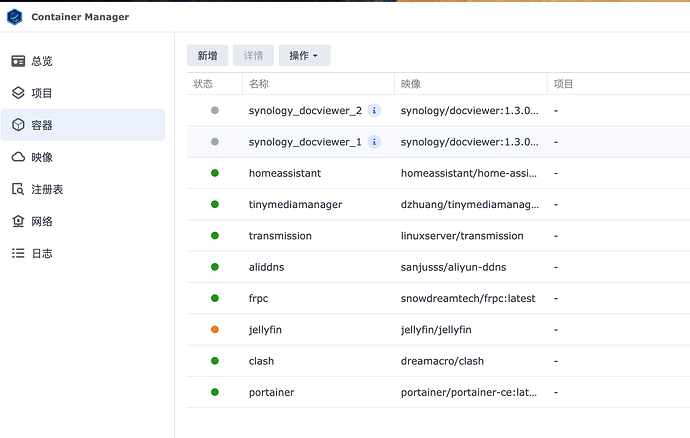Click image cell linuxserver/transmission
Image resolution: width=690 pixels, height=438 pixels.
(462, 236)
